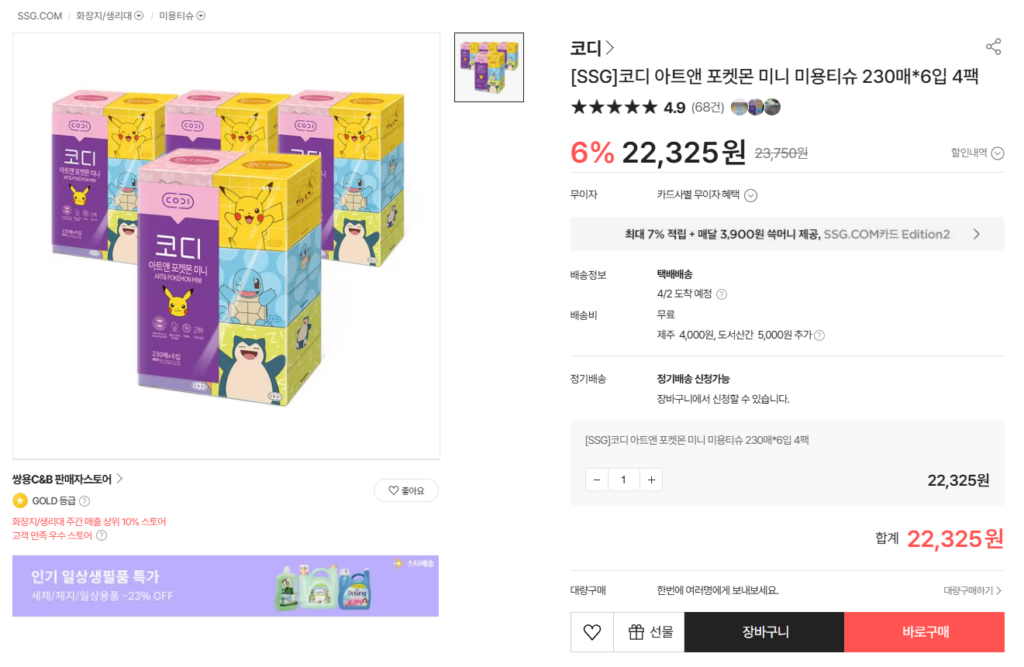
Task: Expand the 할인내역 discount details
Action: coord(977,153)
